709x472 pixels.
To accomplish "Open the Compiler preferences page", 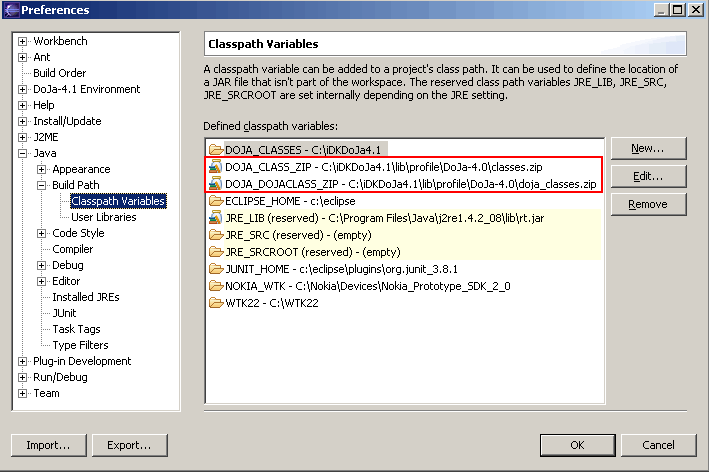I will tap(73, 249).
